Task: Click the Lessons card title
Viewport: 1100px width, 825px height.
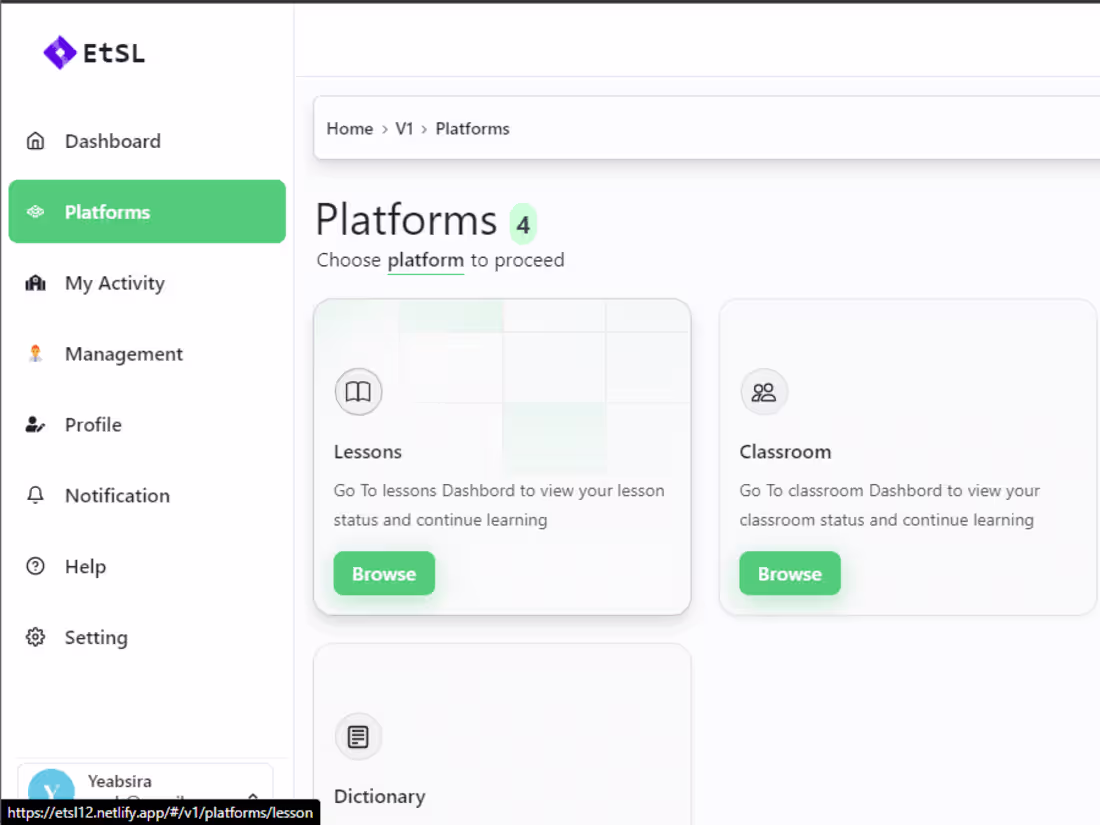Action: (x=368, y=452)
